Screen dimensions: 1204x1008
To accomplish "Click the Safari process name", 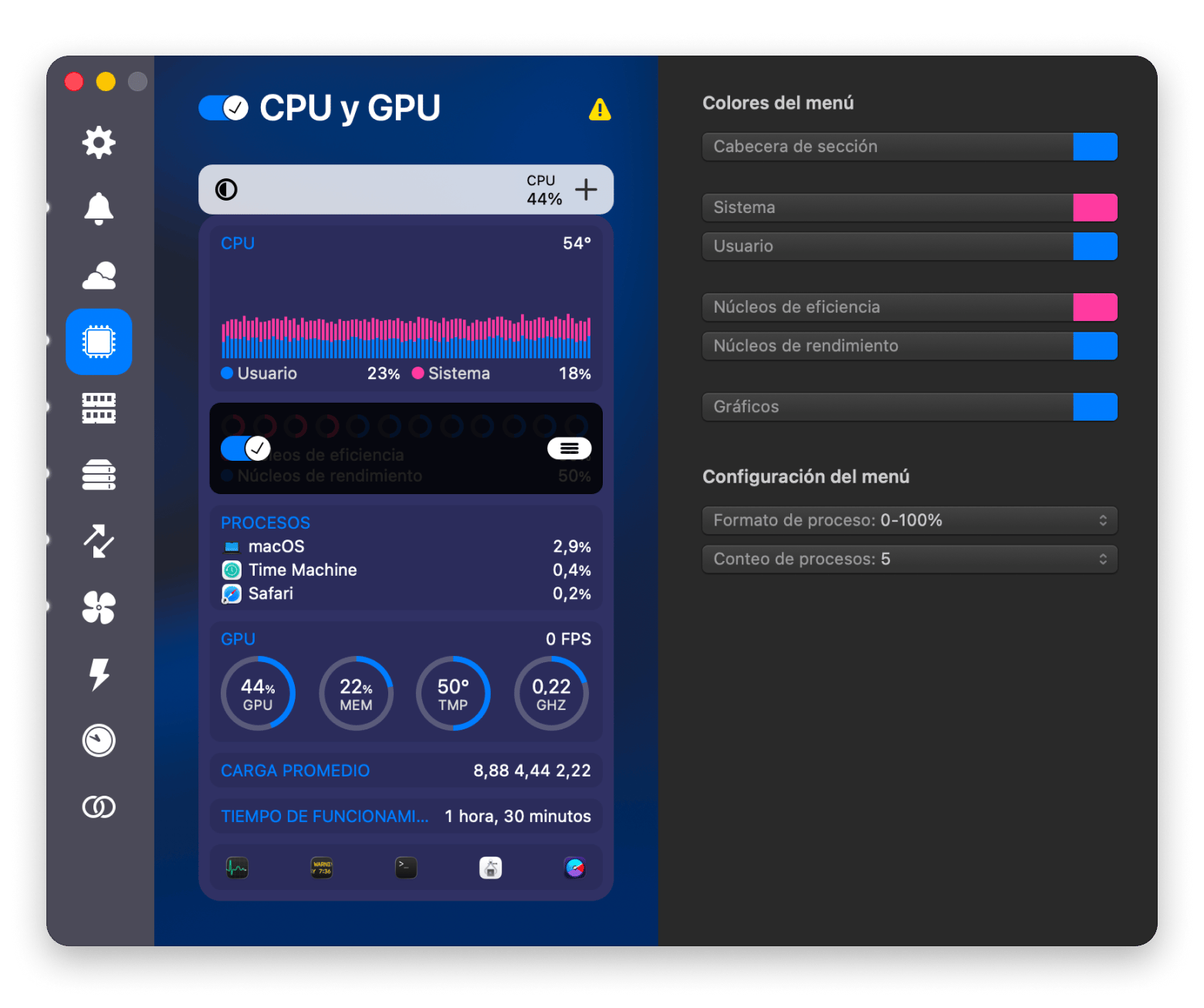I will tap(271, 594).
